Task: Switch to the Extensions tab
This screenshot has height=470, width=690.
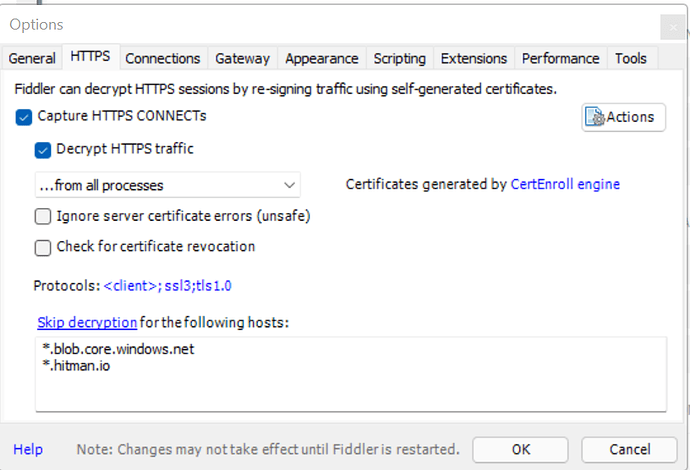Action: (x=473, y=59)
